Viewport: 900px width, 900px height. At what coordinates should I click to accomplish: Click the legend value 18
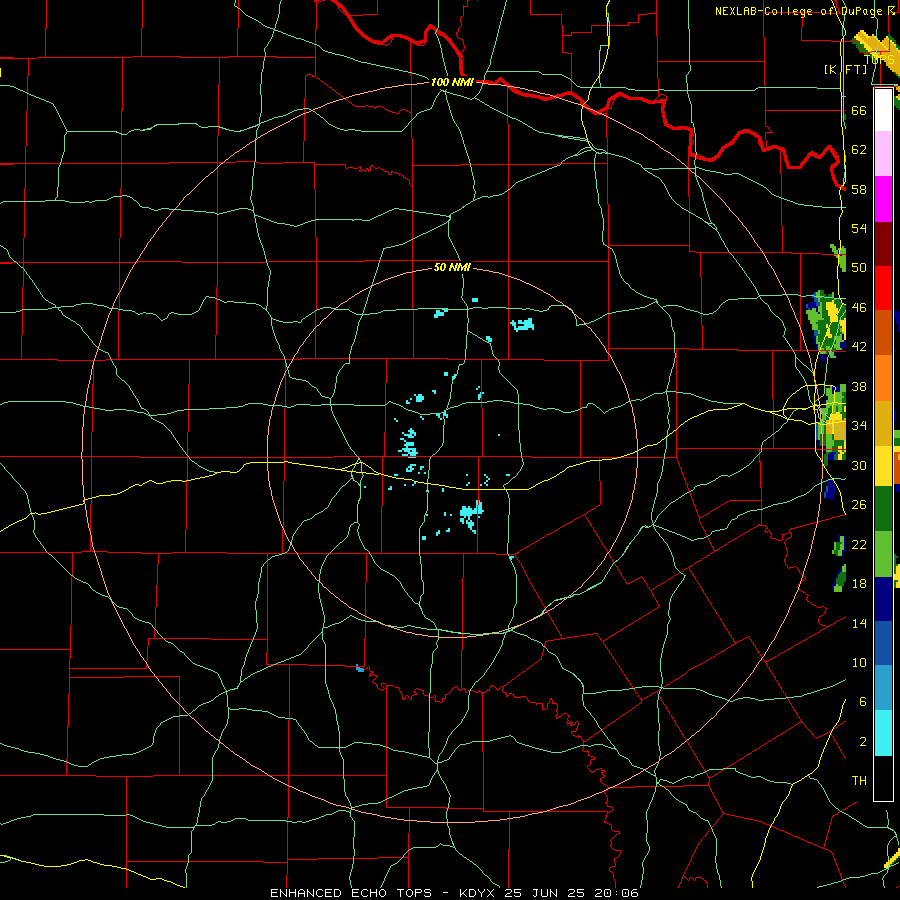click(x=859, y=584)
